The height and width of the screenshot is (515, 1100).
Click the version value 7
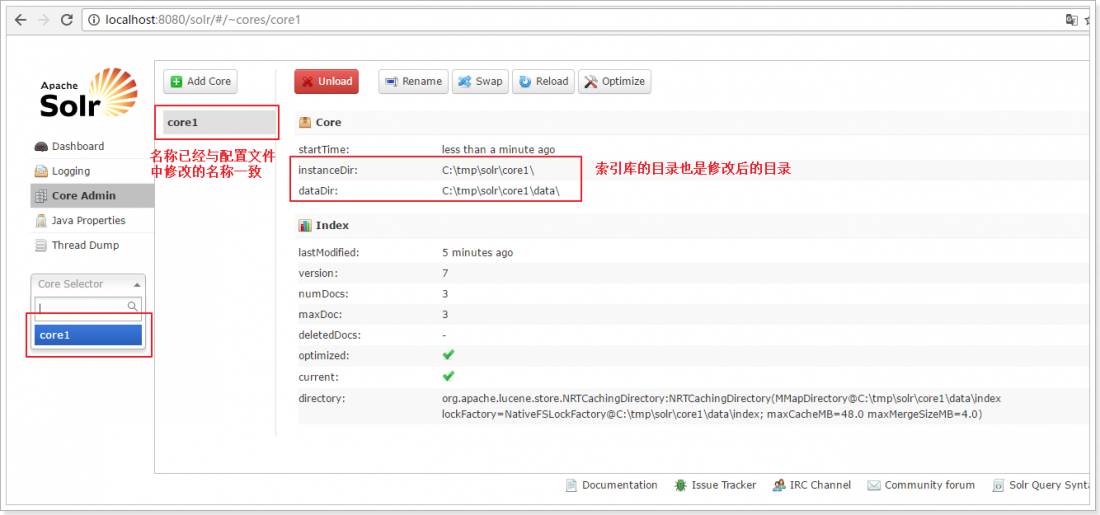[x=445, y=273]
